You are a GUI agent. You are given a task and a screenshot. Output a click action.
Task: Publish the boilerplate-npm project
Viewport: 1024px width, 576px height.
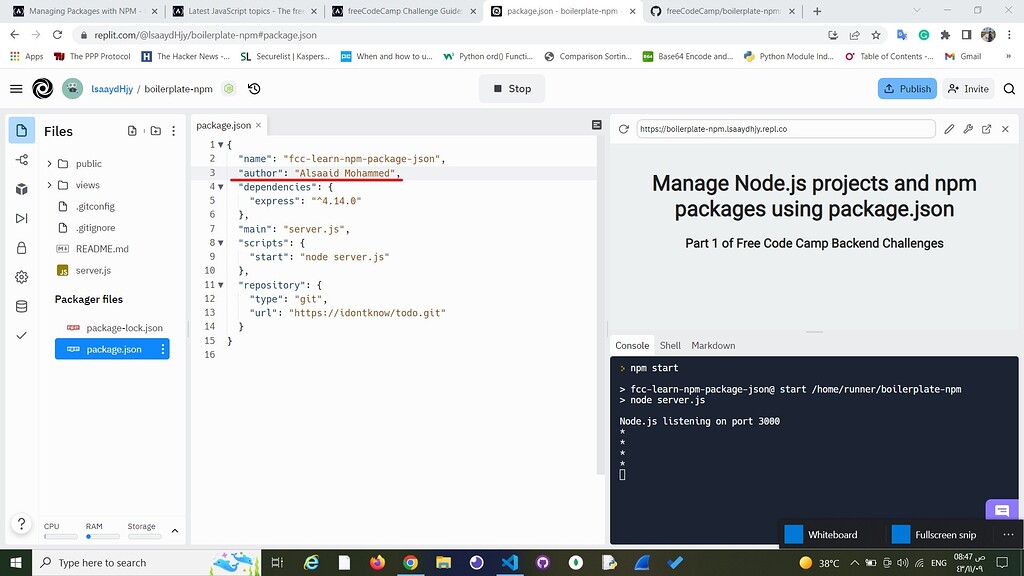point(907,88)
